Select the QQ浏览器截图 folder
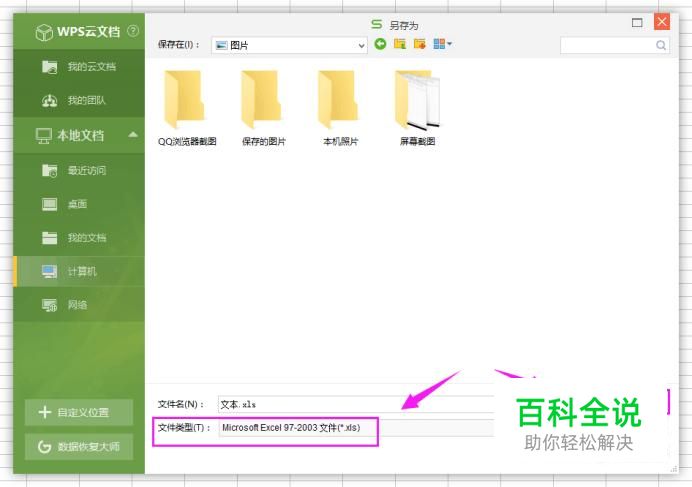 click(x=187, y=108)
